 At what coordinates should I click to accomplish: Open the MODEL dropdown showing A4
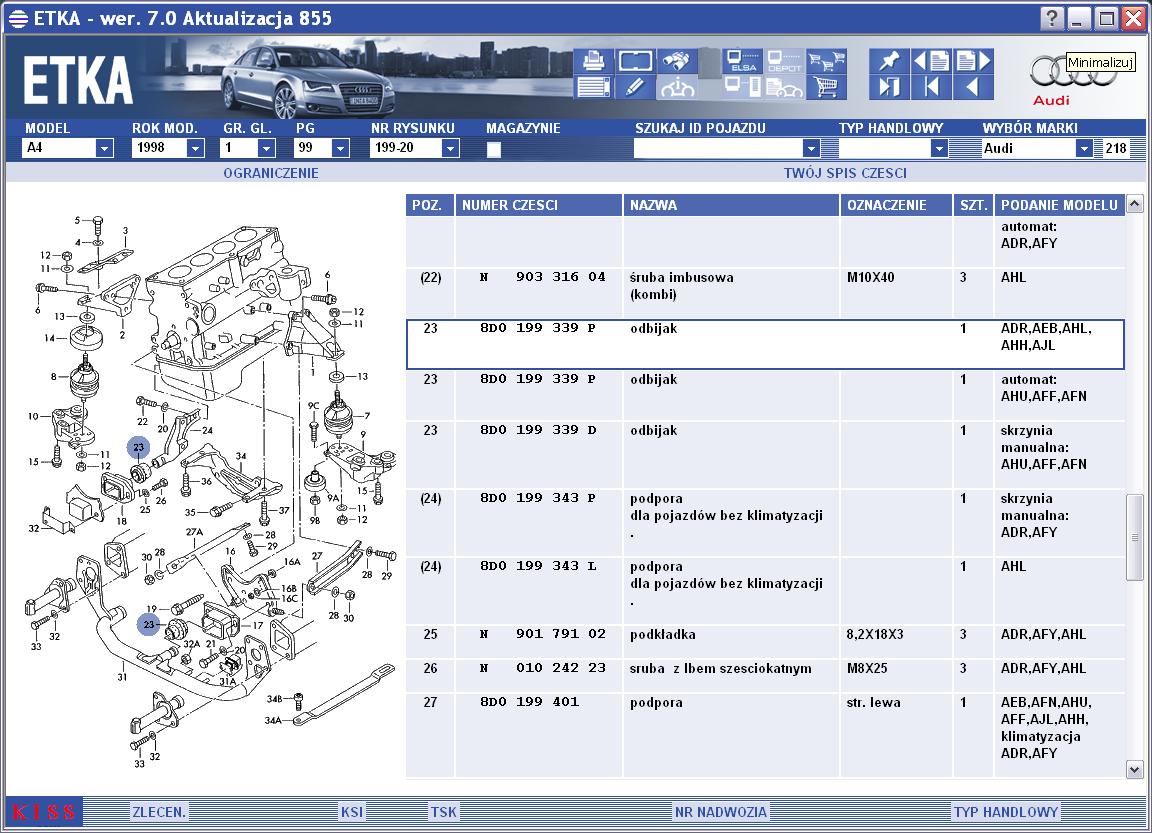coord(105,148)
